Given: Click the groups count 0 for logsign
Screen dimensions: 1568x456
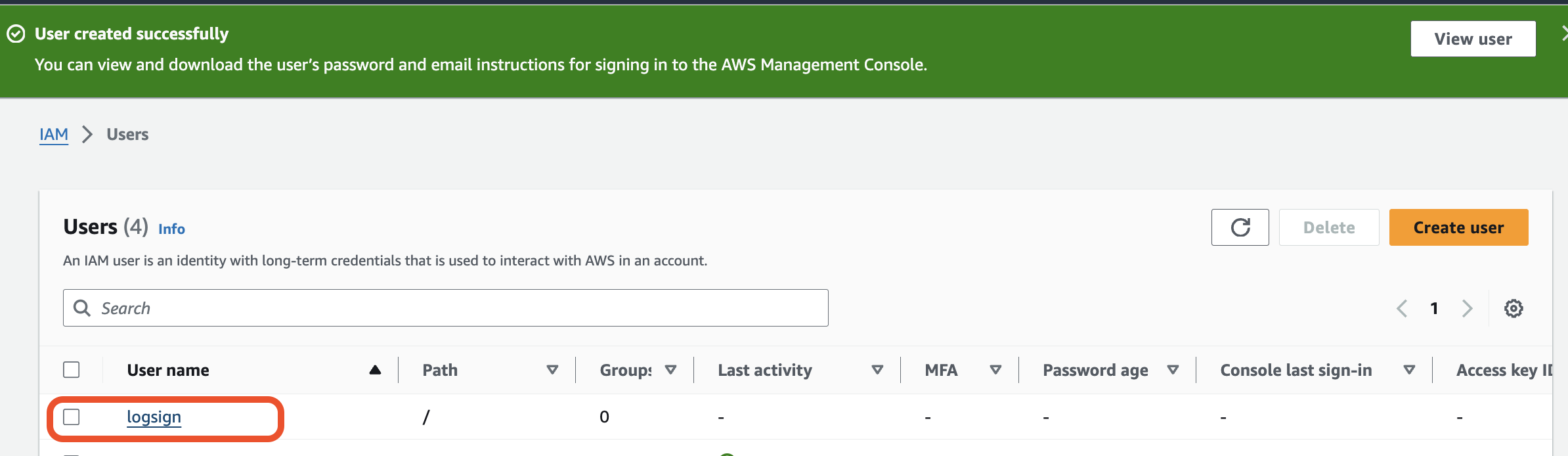Looking at the screenshot, I should point(604,417).
